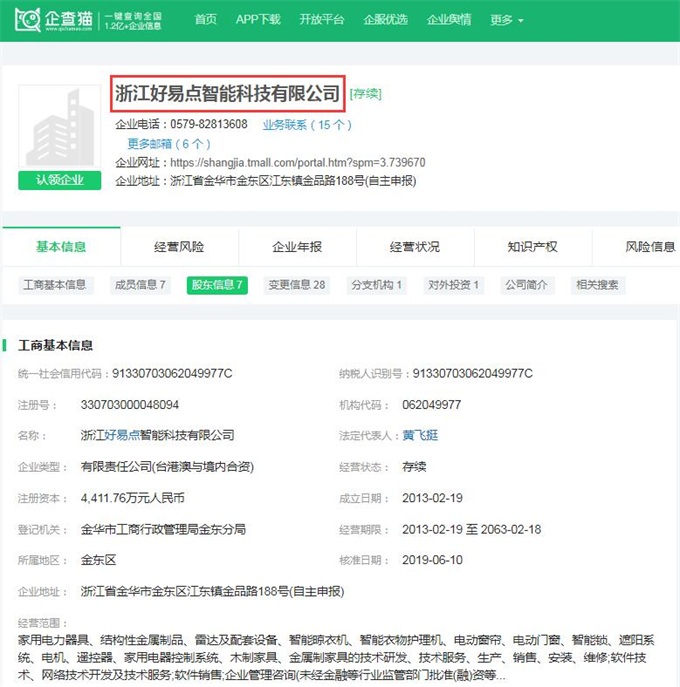Jump to 变更信息 28 sub-section
This screenshot has height=687, width=680.
pos(297,285)
